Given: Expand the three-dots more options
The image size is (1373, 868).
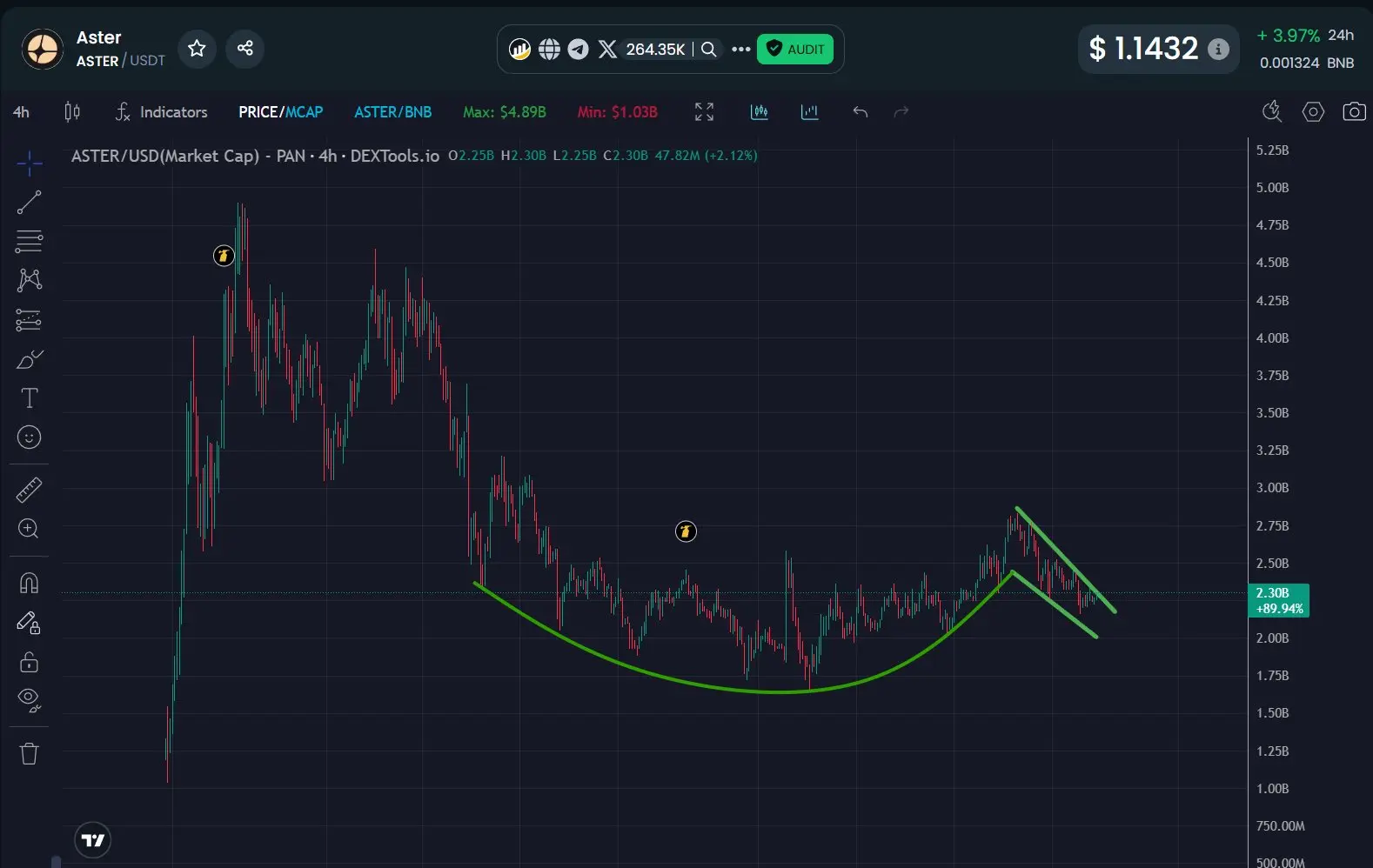Looking at the screenshot, I should 740,50.
